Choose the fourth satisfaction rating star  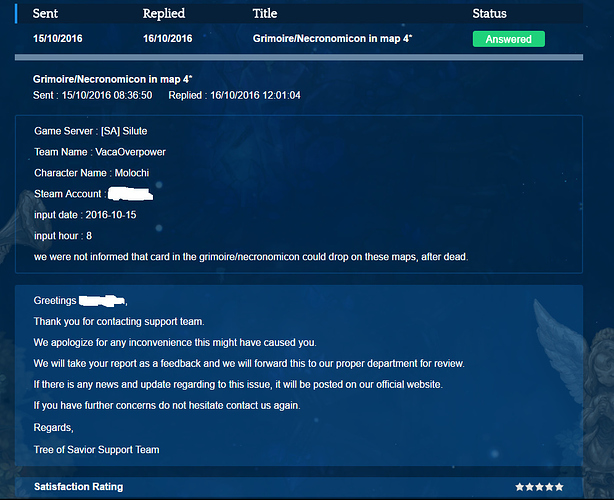[x=550, y=487]
